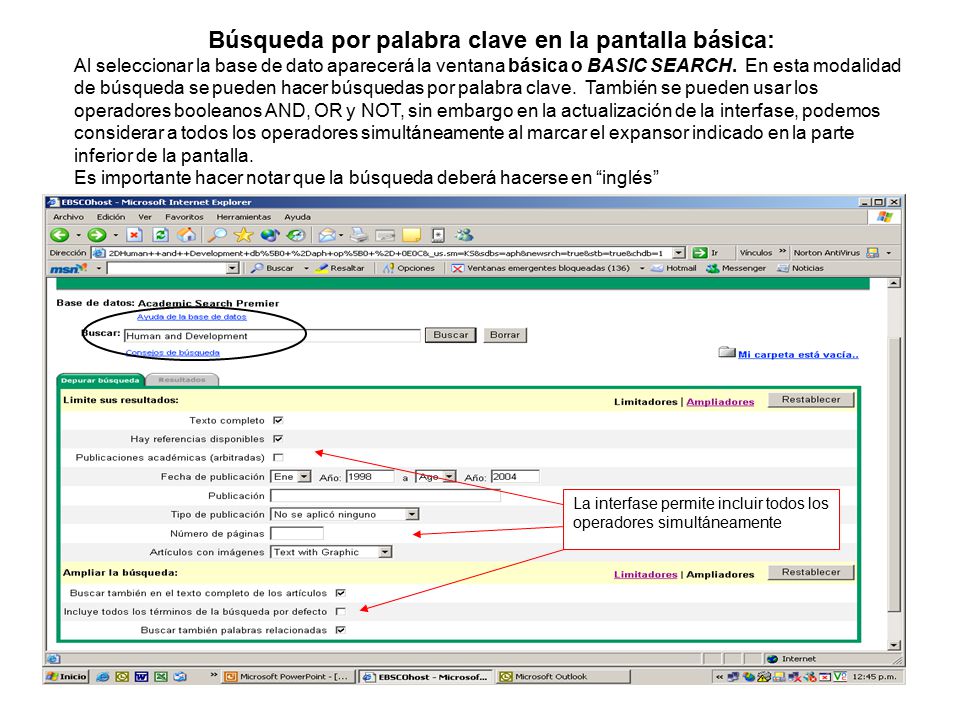Enable Publicaciones académicas (arbitradas) checkbox
This screenshot has width=960, height=720.
(x=278, y=457)
